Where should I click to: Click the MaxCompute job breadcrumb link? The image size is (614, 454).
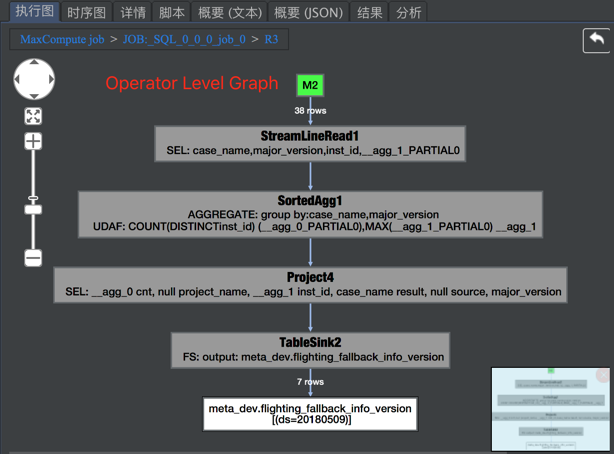point(62,39)
